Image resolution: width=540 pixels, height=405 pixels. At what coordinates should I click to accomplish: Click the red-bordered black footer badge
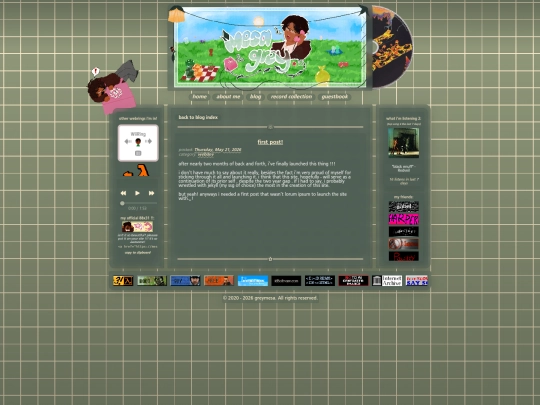pos(353,281)
